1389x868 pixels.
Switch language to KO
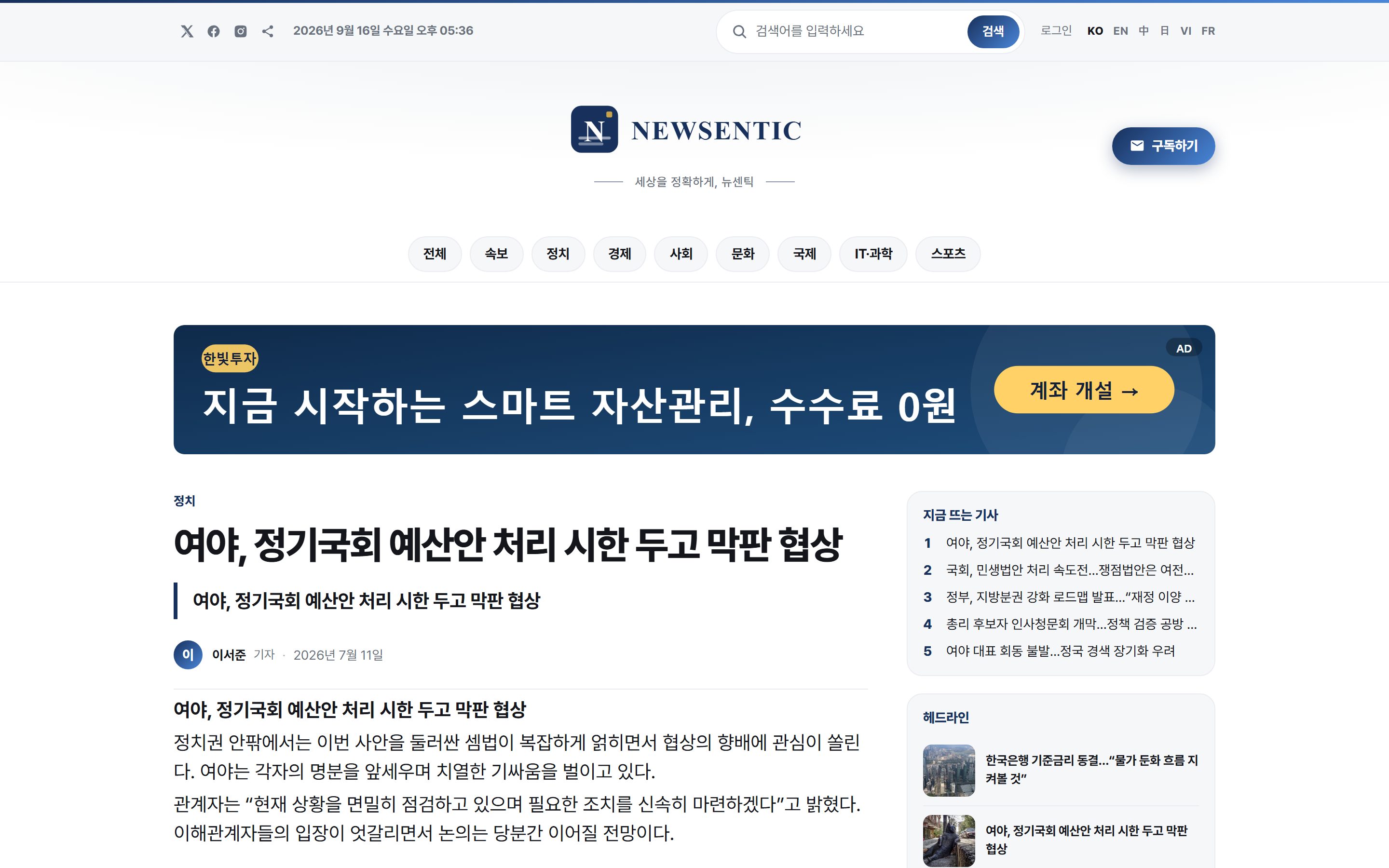[1094, 31]
